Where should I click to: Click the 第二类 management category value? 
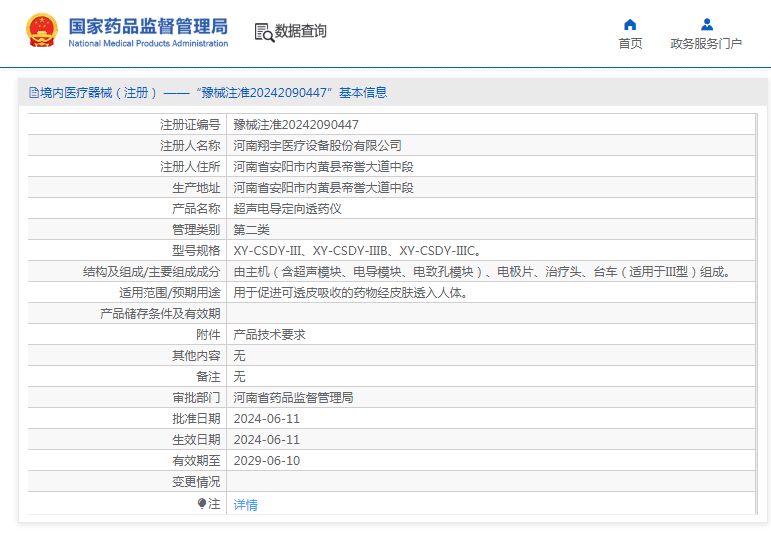[x=251, y=230]
